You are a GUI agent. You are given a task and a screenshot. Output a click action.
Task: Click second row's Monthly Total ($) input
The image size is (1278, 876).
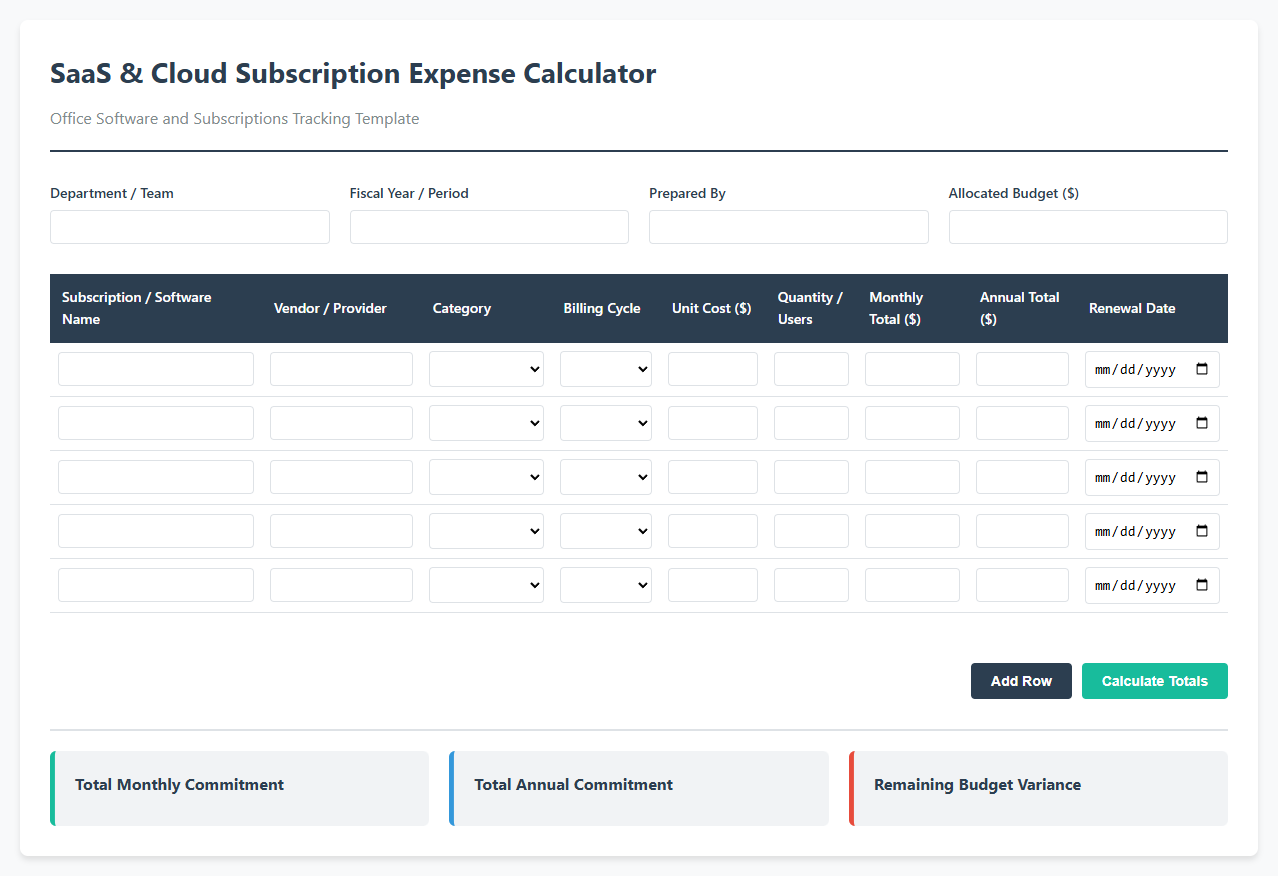coord(912,423)
